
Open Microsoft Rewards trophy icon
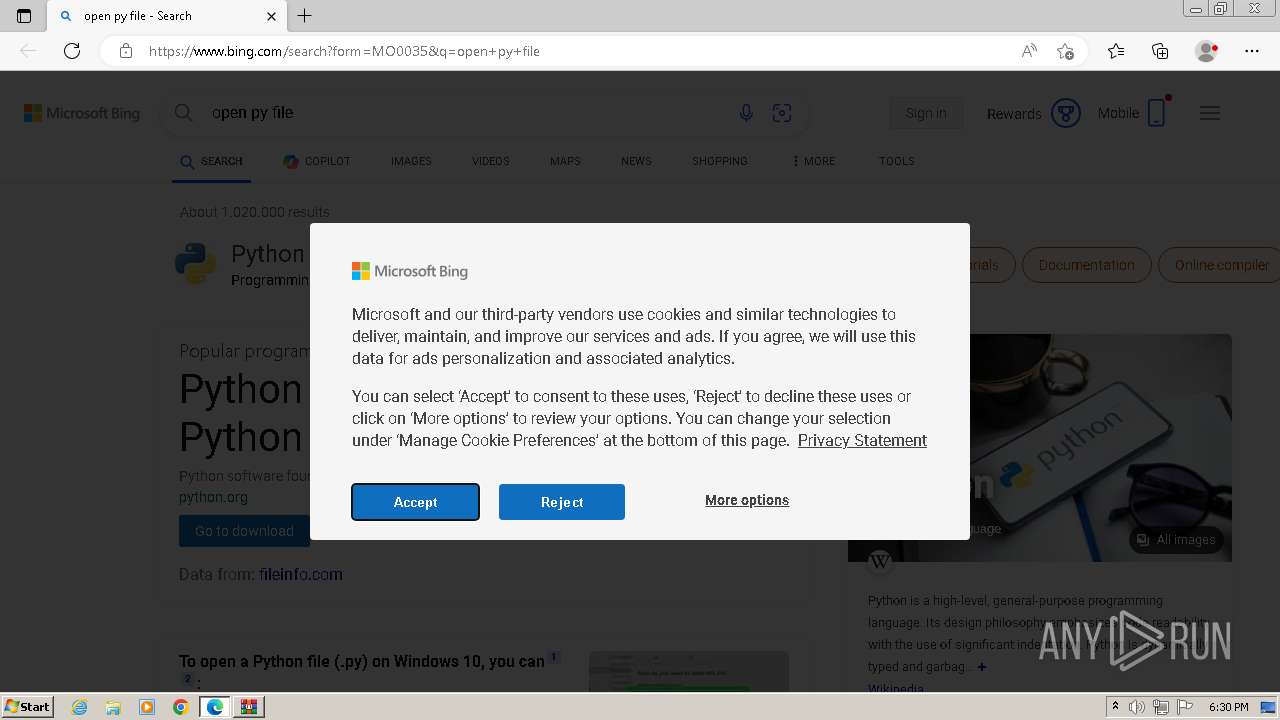pos(1066,113)
